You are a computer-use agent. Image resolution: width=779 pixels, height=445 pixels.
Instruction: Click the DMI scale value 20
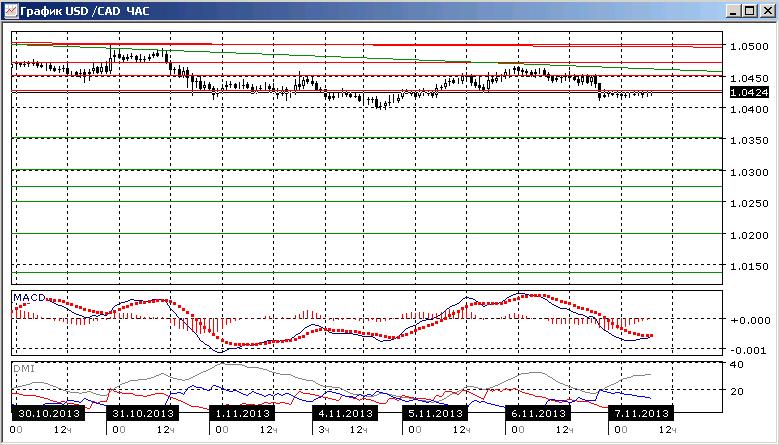(x=738, y=391)
